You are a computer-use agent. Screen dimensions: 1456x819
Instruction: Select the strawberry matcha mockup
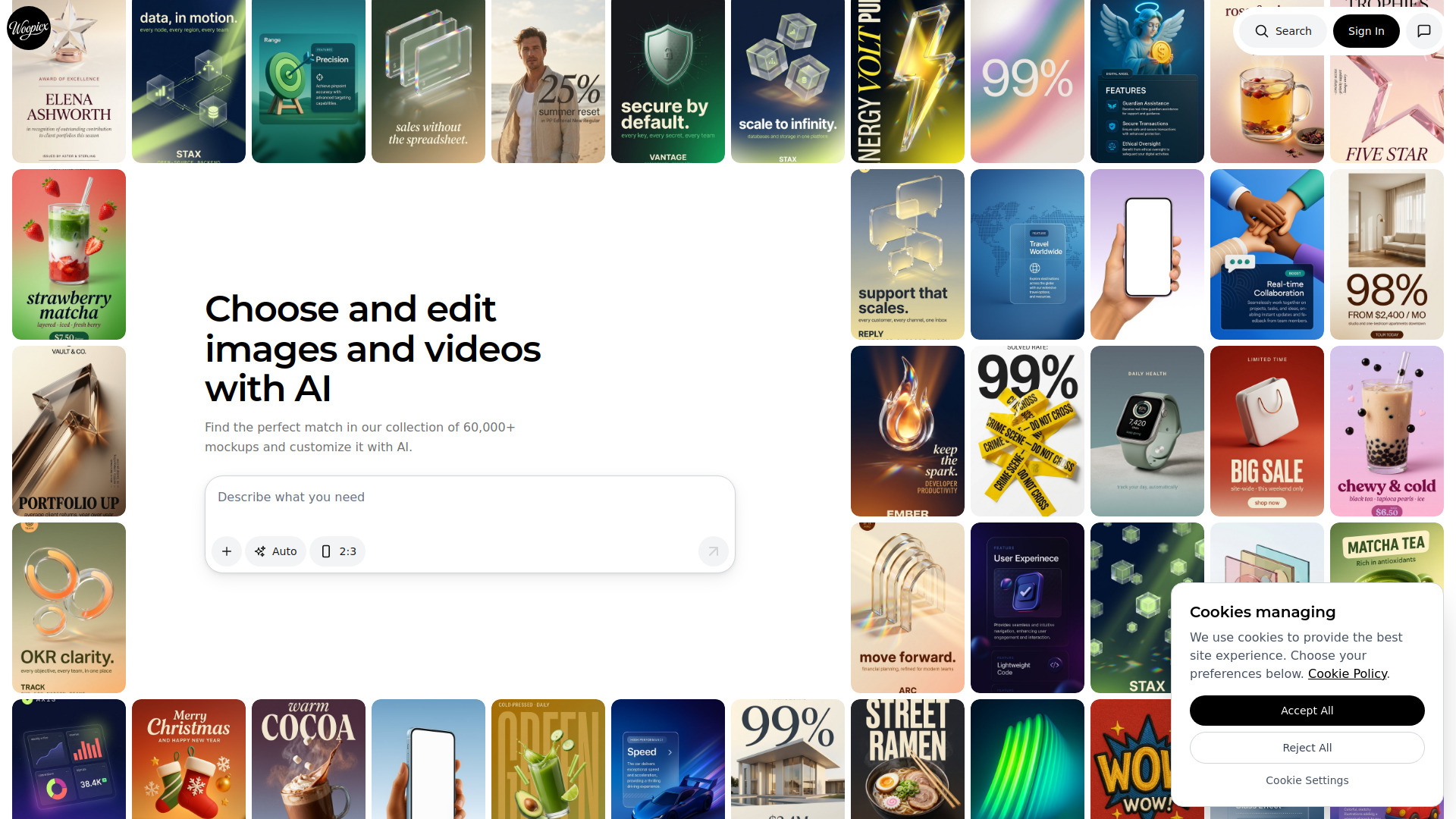tap(69, 254)
